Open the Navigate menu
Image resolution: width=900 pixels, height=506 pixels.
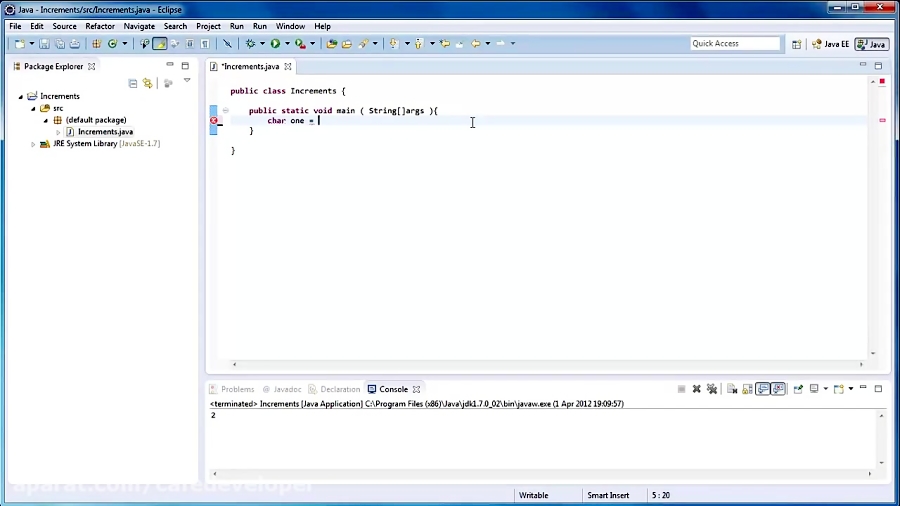[139, 26]
